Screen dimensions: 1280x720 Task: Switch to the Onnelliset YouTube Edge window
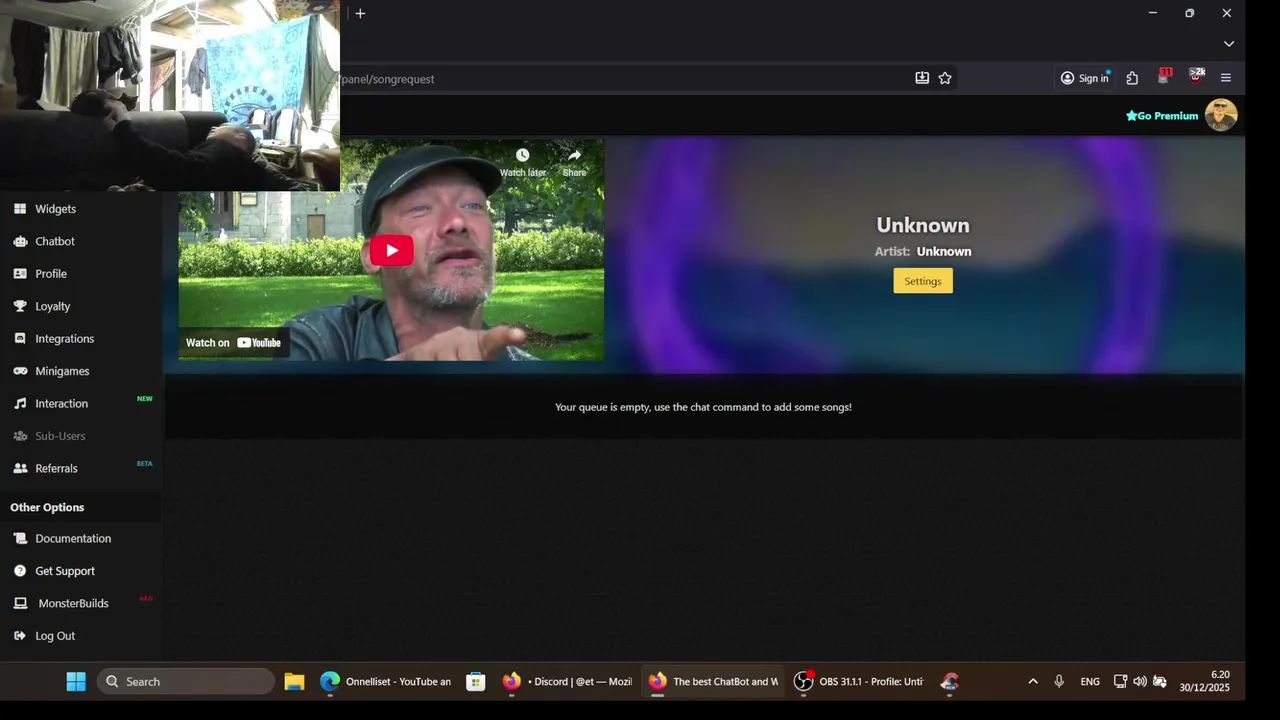[x=386, y=682]
